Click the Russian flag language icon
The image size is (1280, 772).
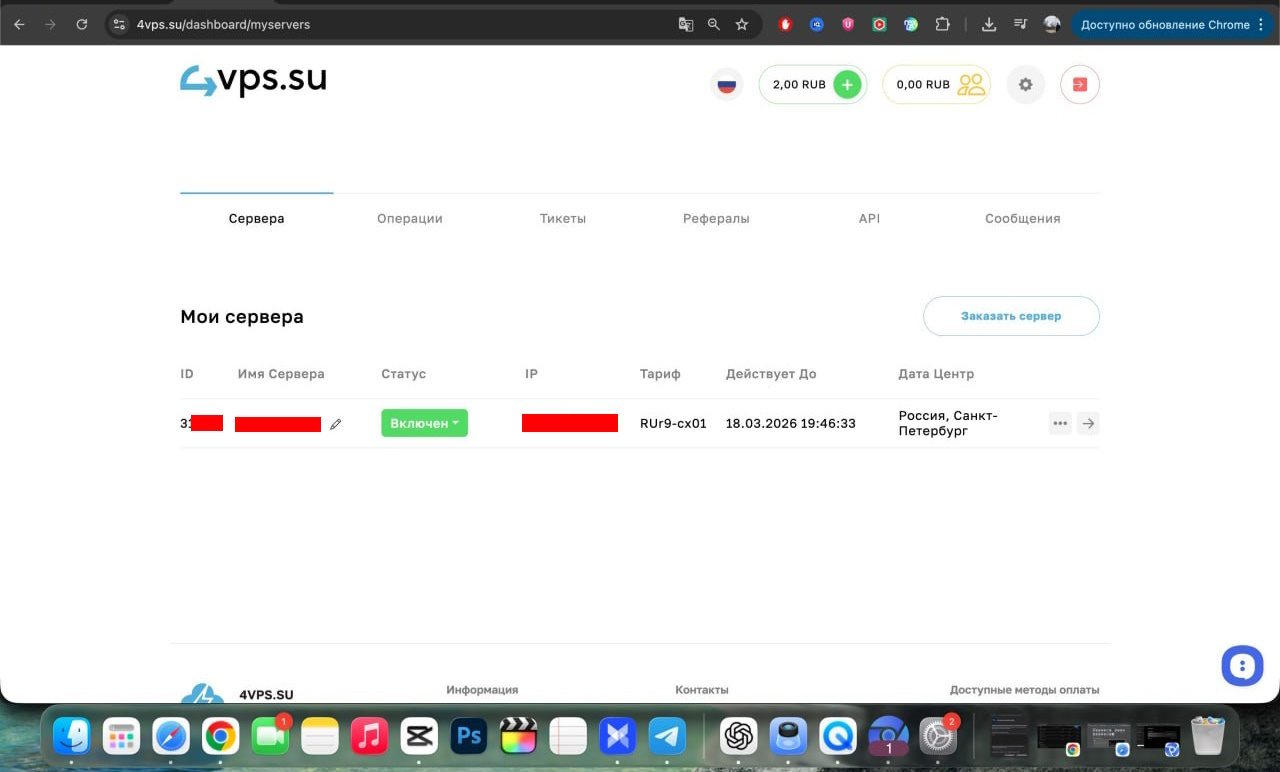coord(727,85)
